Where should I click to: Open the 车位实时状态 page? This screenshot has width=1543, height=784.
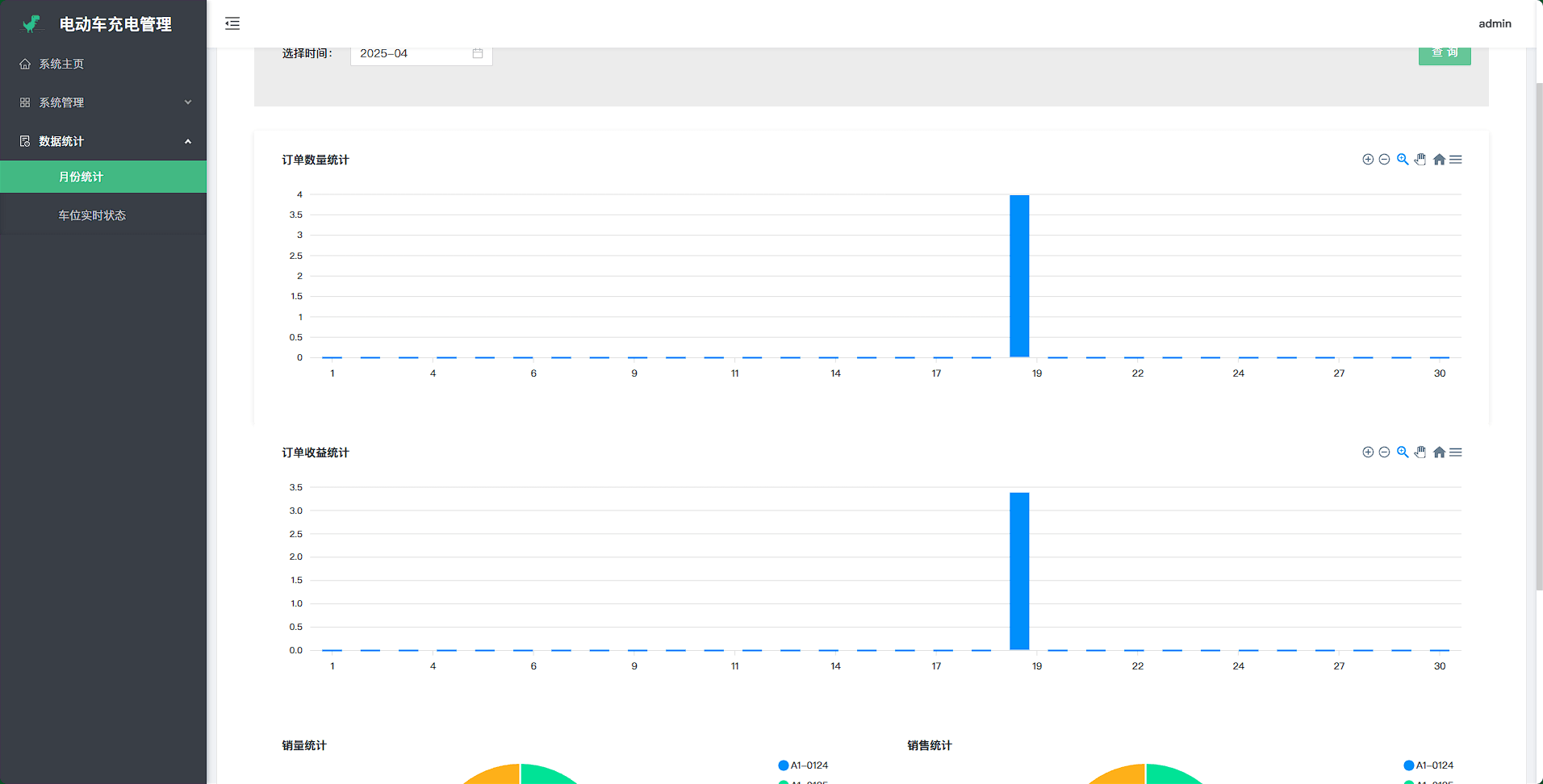coord(92,215)
